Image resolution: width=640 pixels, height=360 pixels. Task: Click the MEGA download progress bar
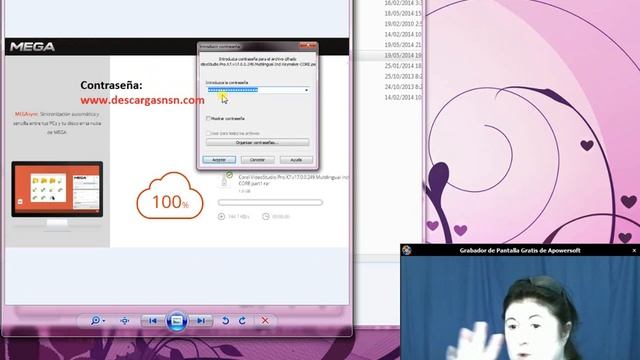click(x=270, y=202)
